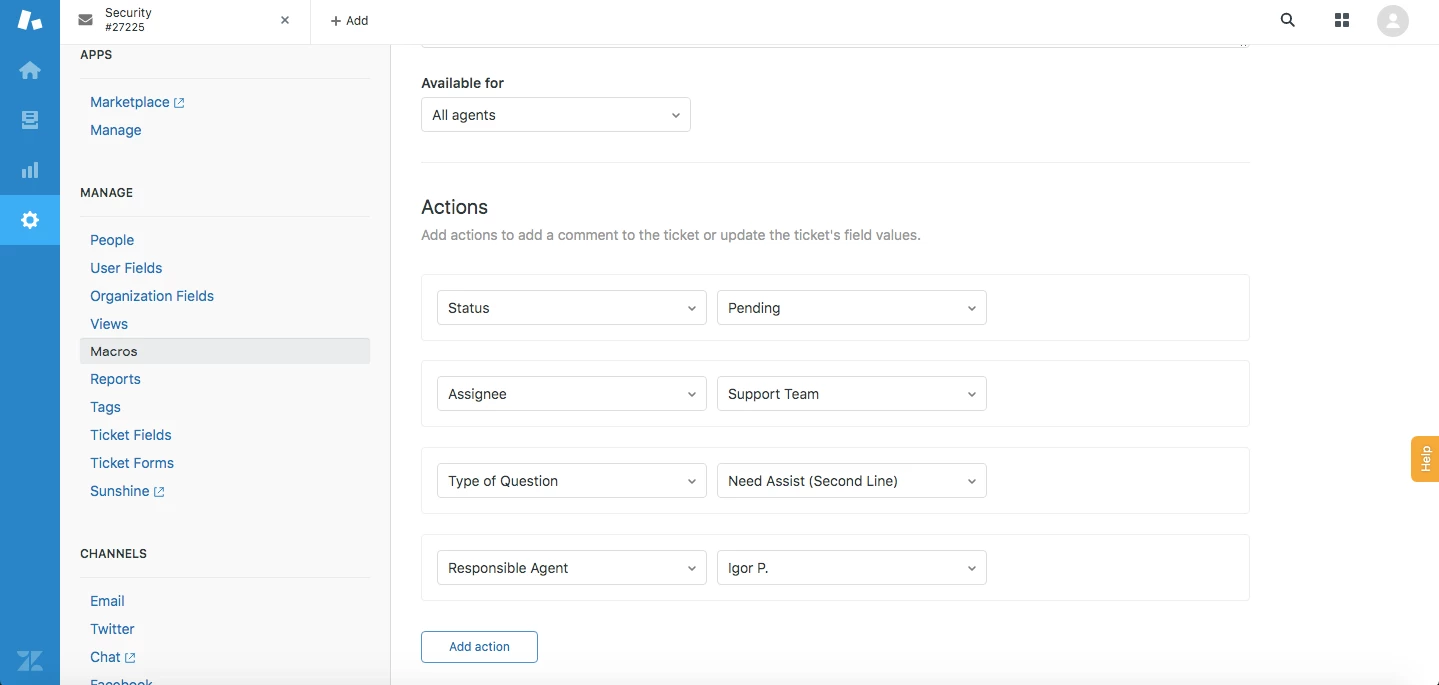Click the Admin gear icon
Screen dimensions: 1439x685
[x=30, y=220]
